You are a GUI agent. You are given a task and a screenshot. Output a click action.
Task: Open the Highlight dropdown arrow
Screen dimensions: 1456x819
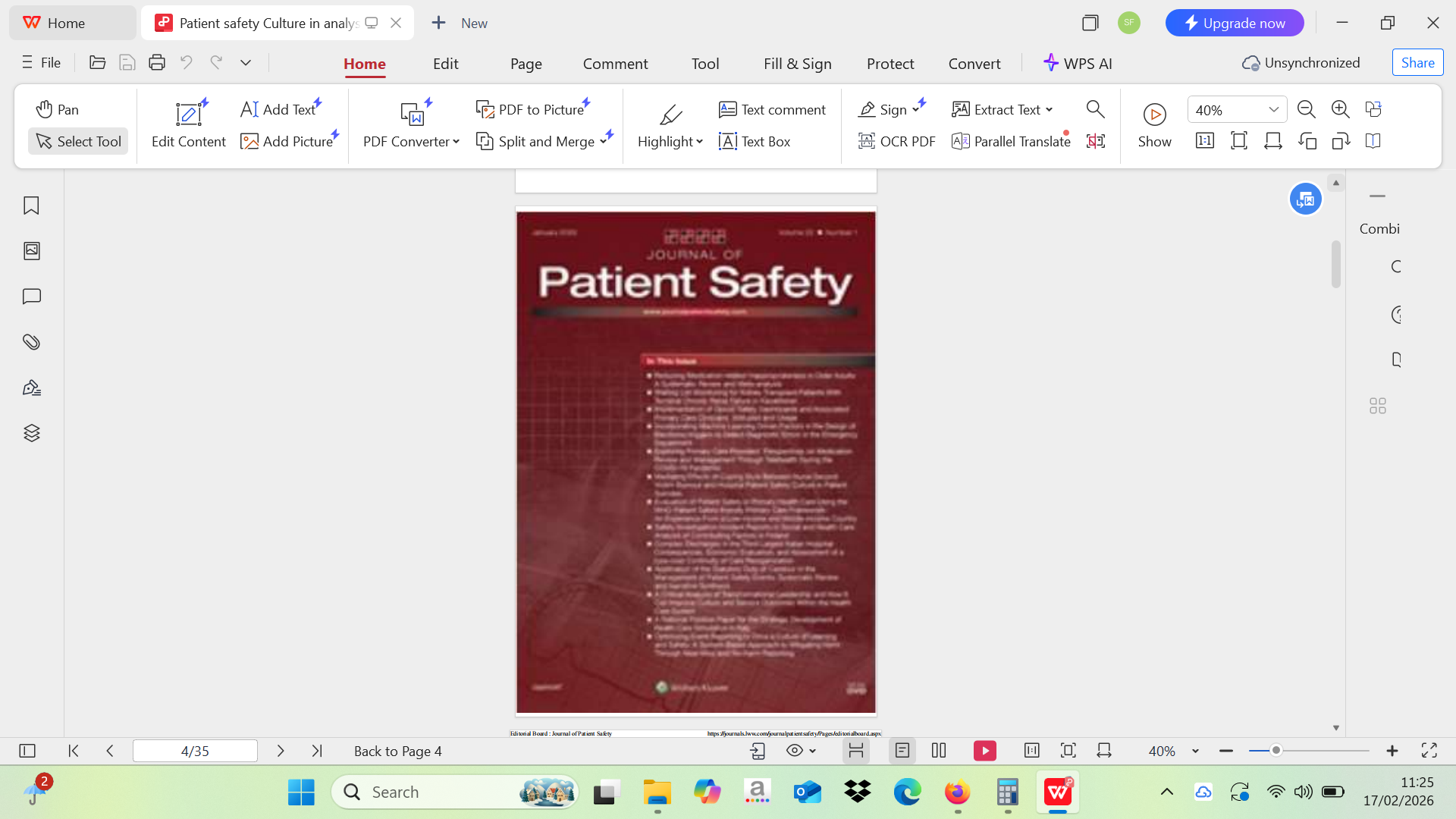tap(699, 142)
